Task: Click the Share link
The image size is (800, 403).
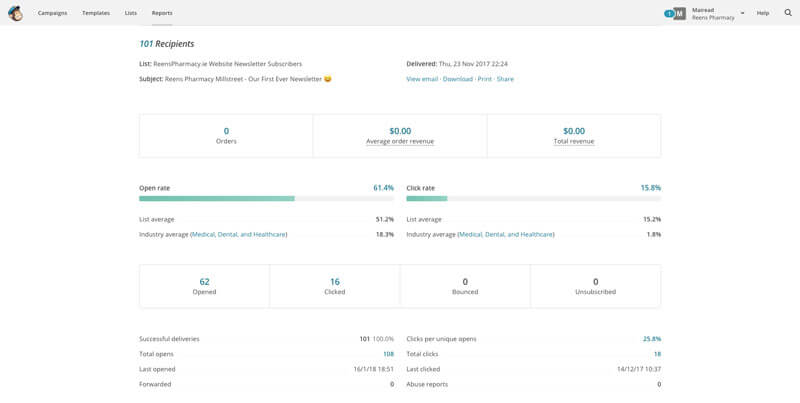Action: pos(505,79)
